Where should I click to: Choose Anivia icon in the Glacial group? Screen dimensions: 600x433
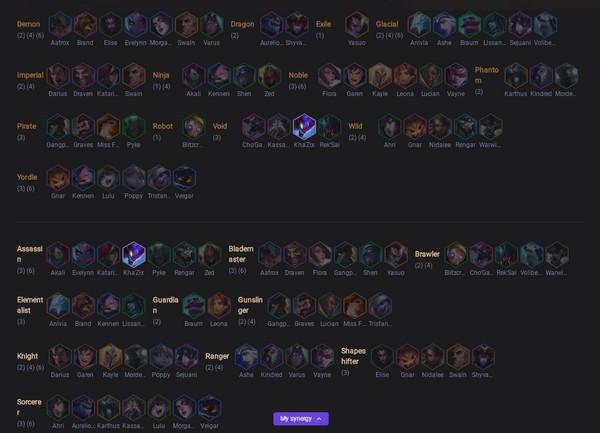click(419, 24)
